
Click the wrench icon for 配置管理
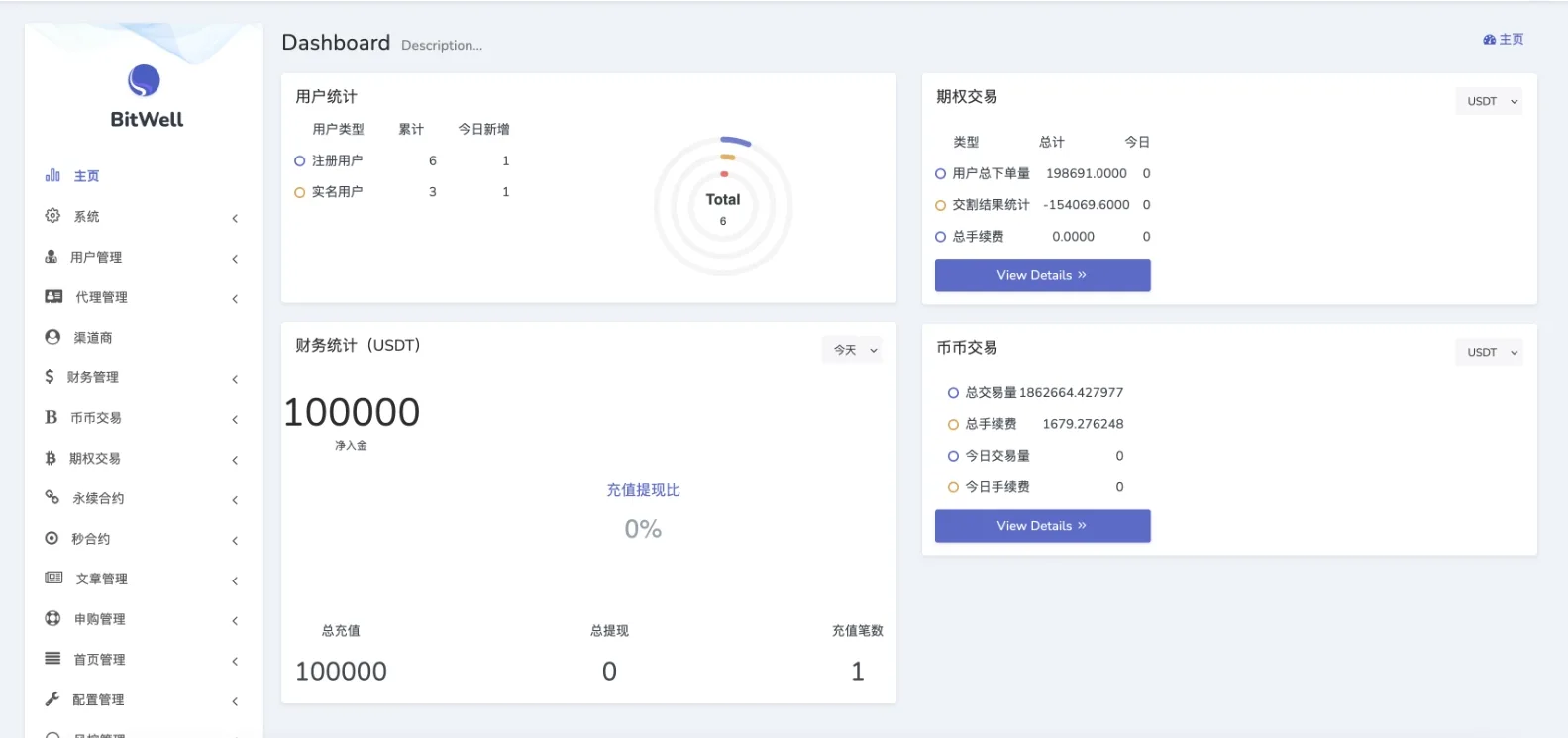[52, 699]
